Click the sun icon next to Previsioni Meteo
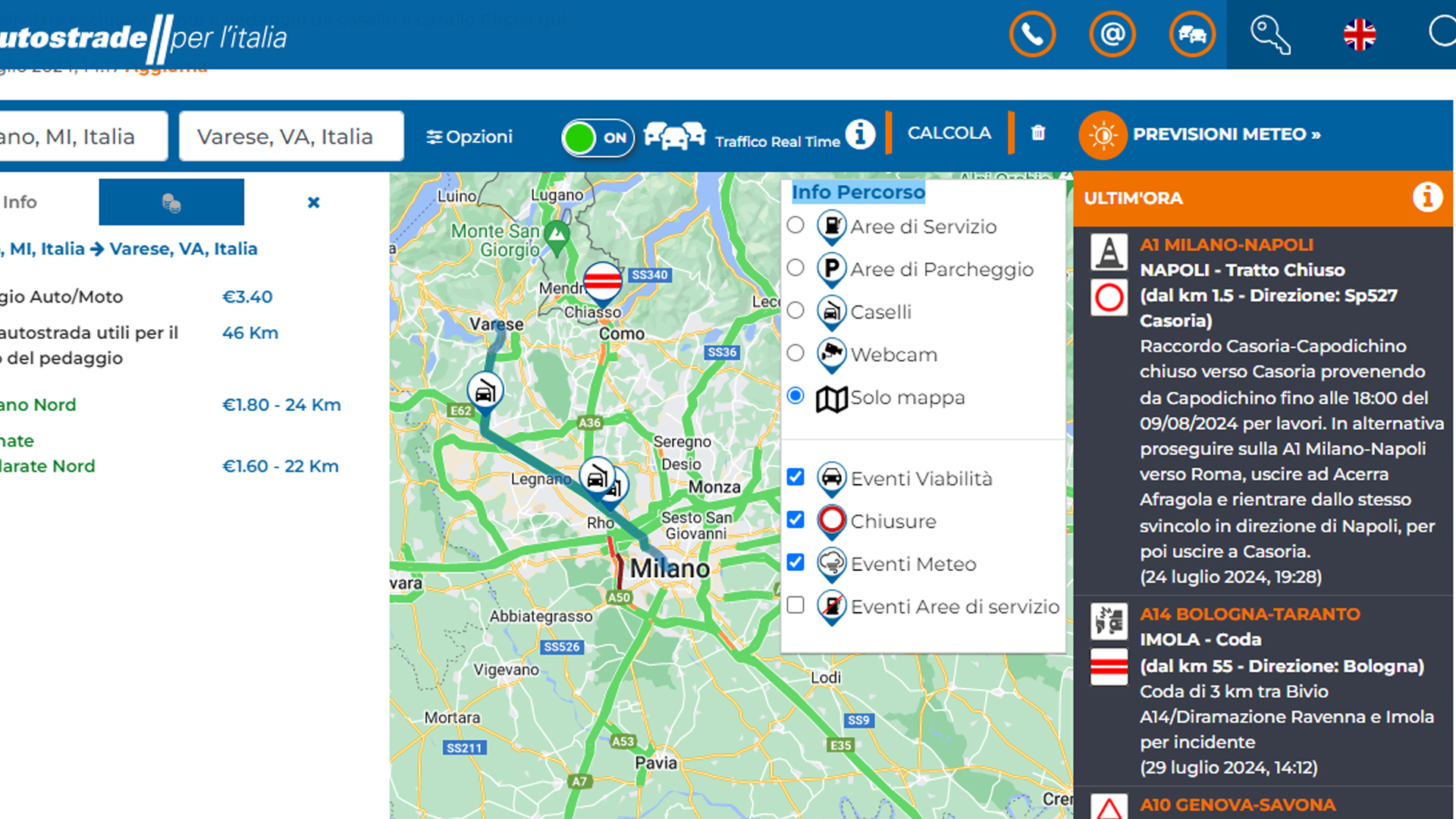The height and width of the screenshot is (819, 1456). [1102, 135]
